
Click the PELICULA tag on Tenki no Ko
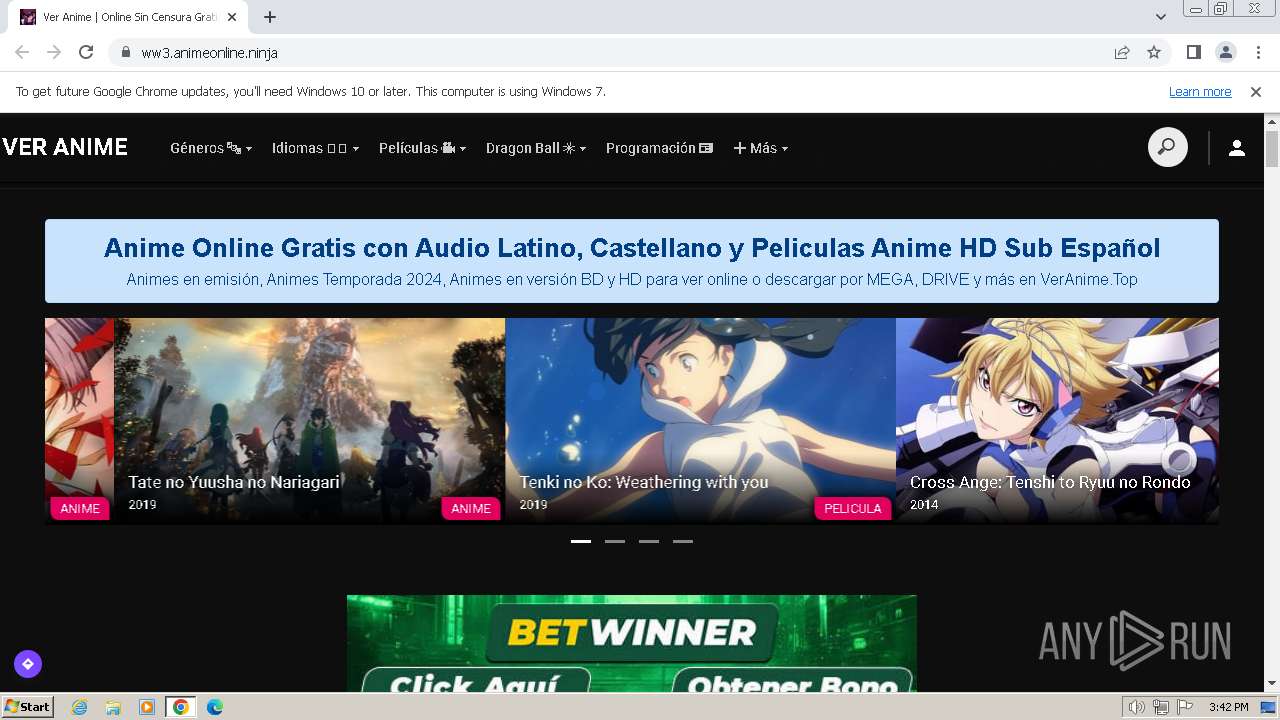click(x=853, y=508)
